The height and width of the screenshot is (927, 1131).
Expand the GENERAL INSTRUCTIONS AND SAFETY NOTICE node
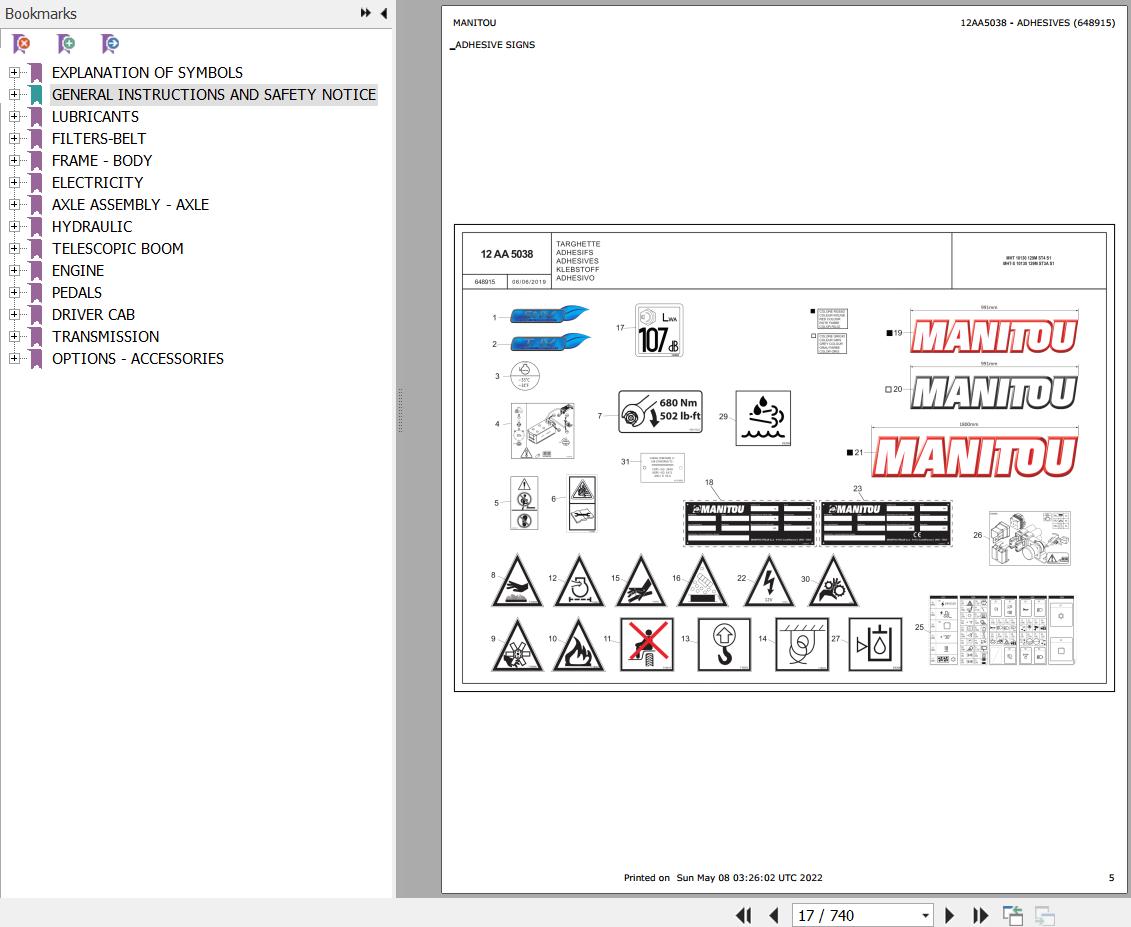(14, 95)
